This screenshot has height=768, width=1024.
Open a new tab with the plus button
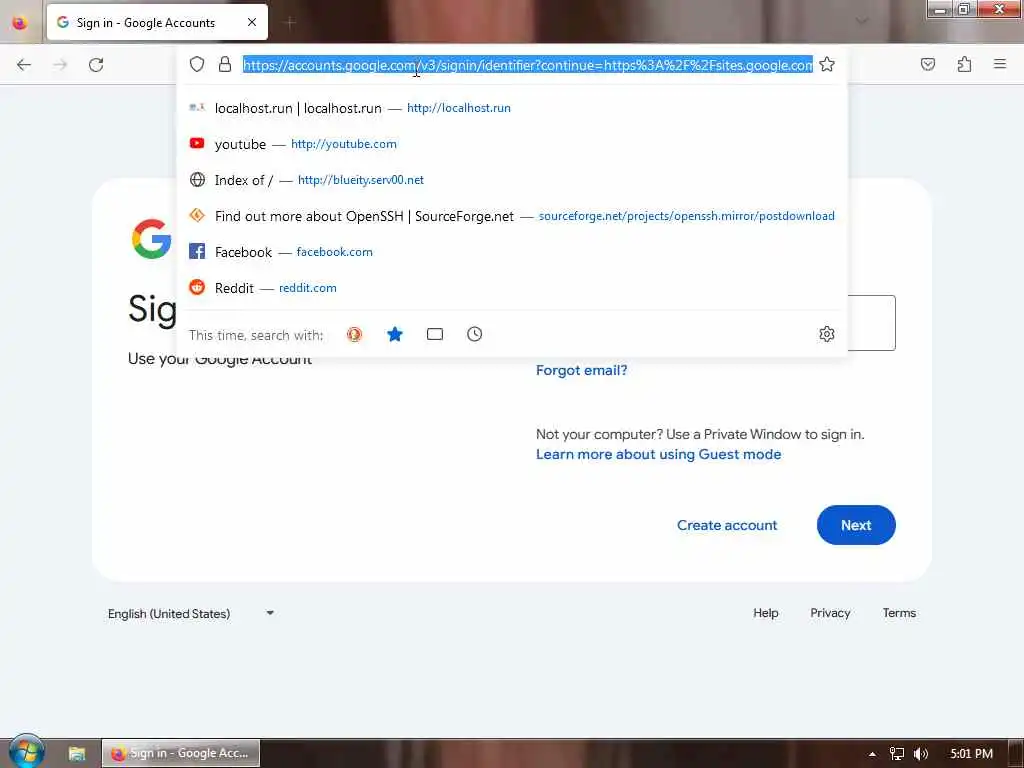[290, 22]
